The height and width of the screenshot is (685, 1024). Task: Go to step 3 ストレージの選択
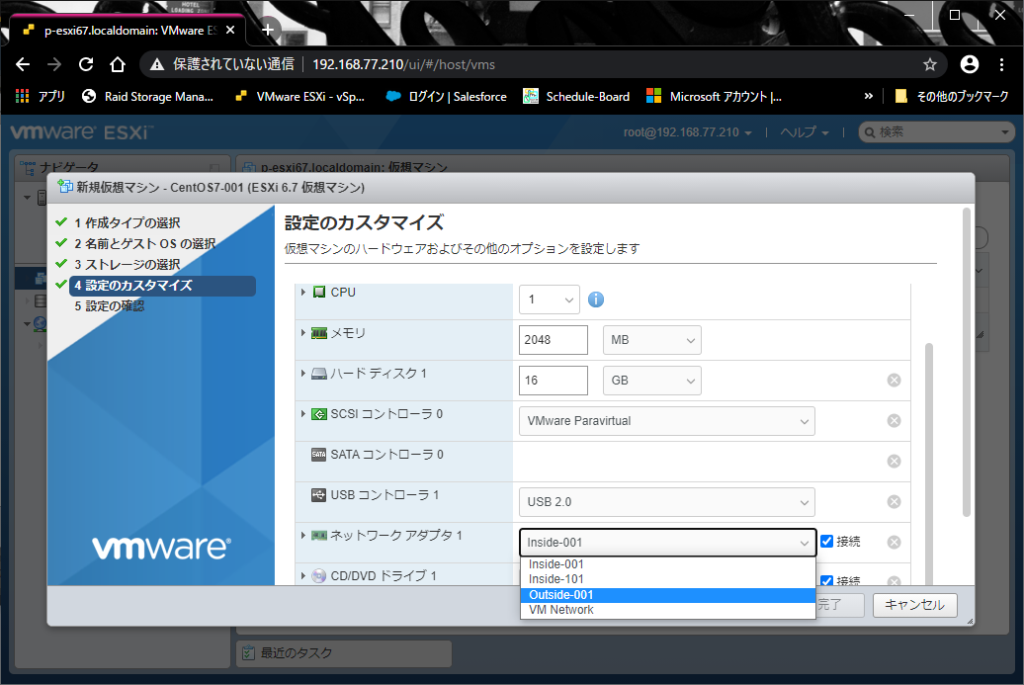(x=127, y=264)
